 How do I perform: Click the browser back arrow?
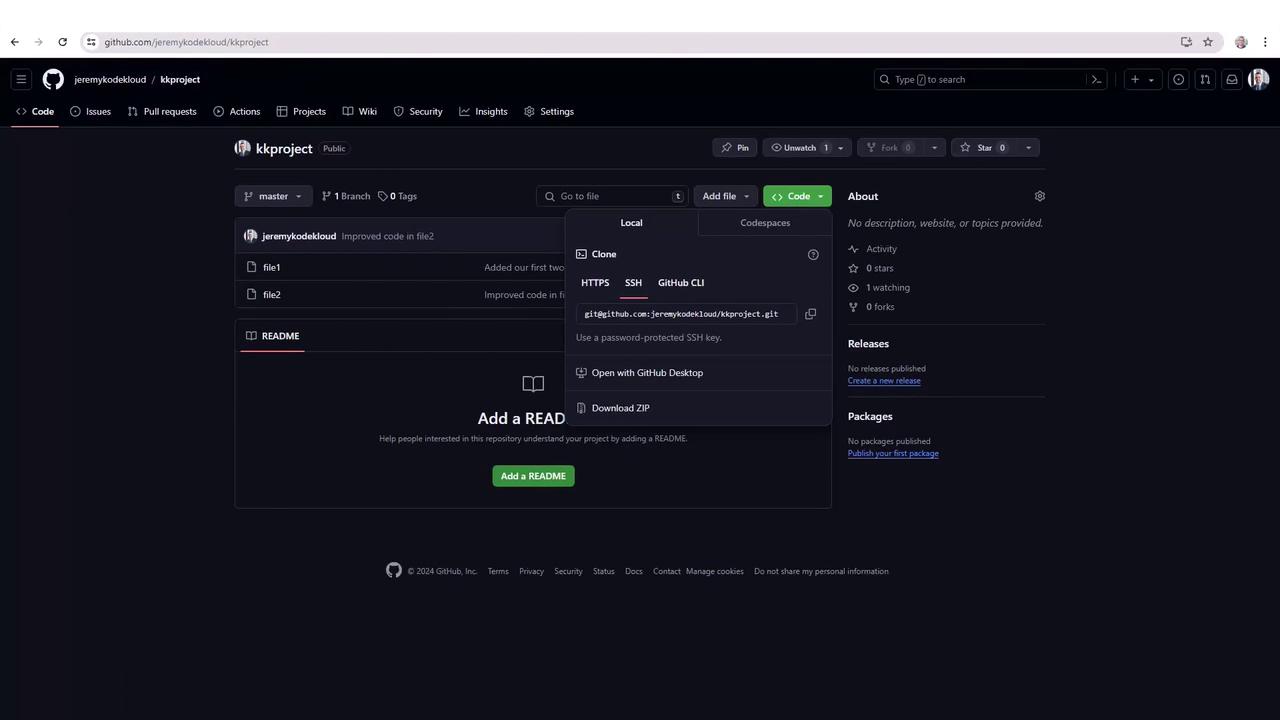click(14, 42)
